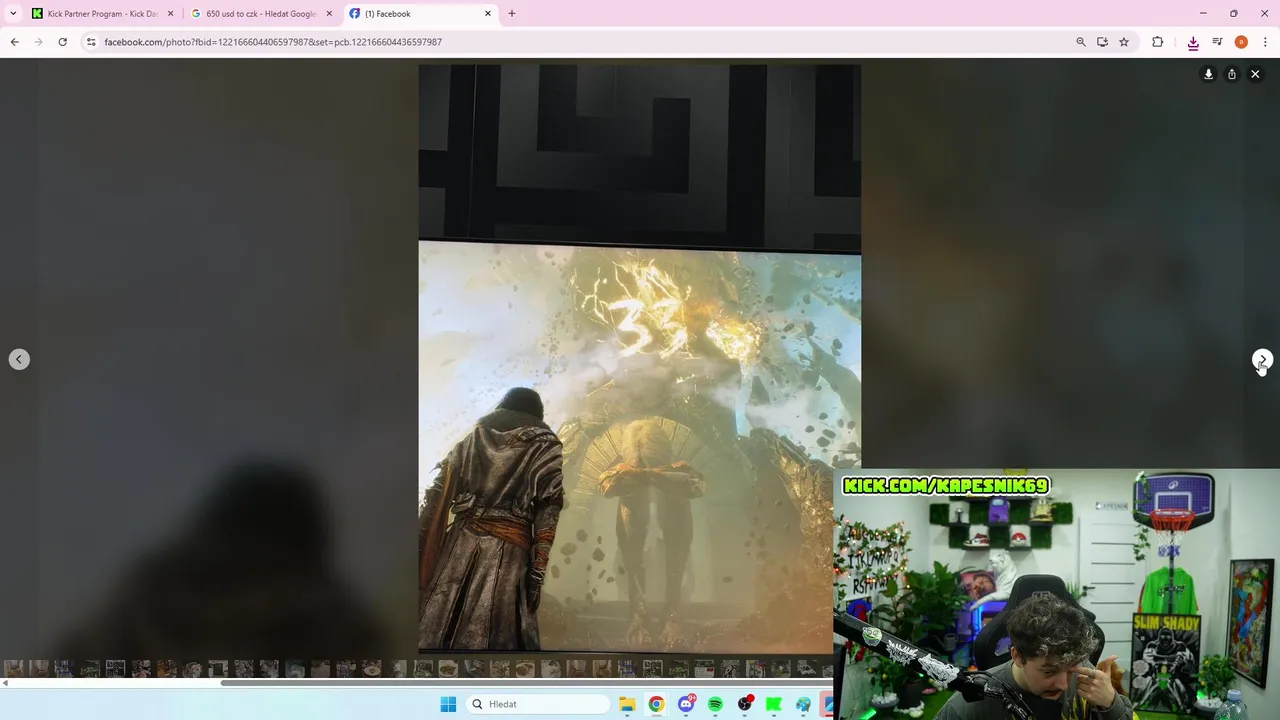Screen dimensions: 1280x720
Task: Open Discord from the taskbar
Action: 686,704
